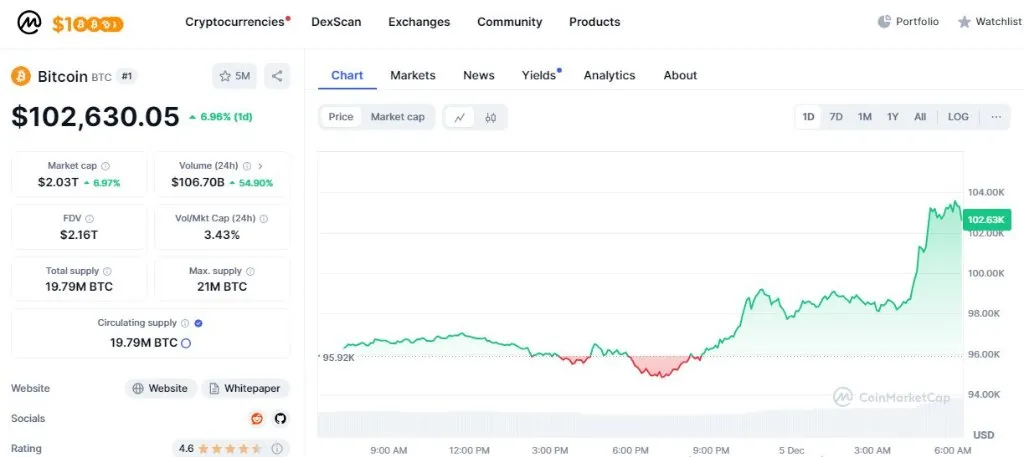Click the verified badge beside Circulating supply

(x=199, y=323)
